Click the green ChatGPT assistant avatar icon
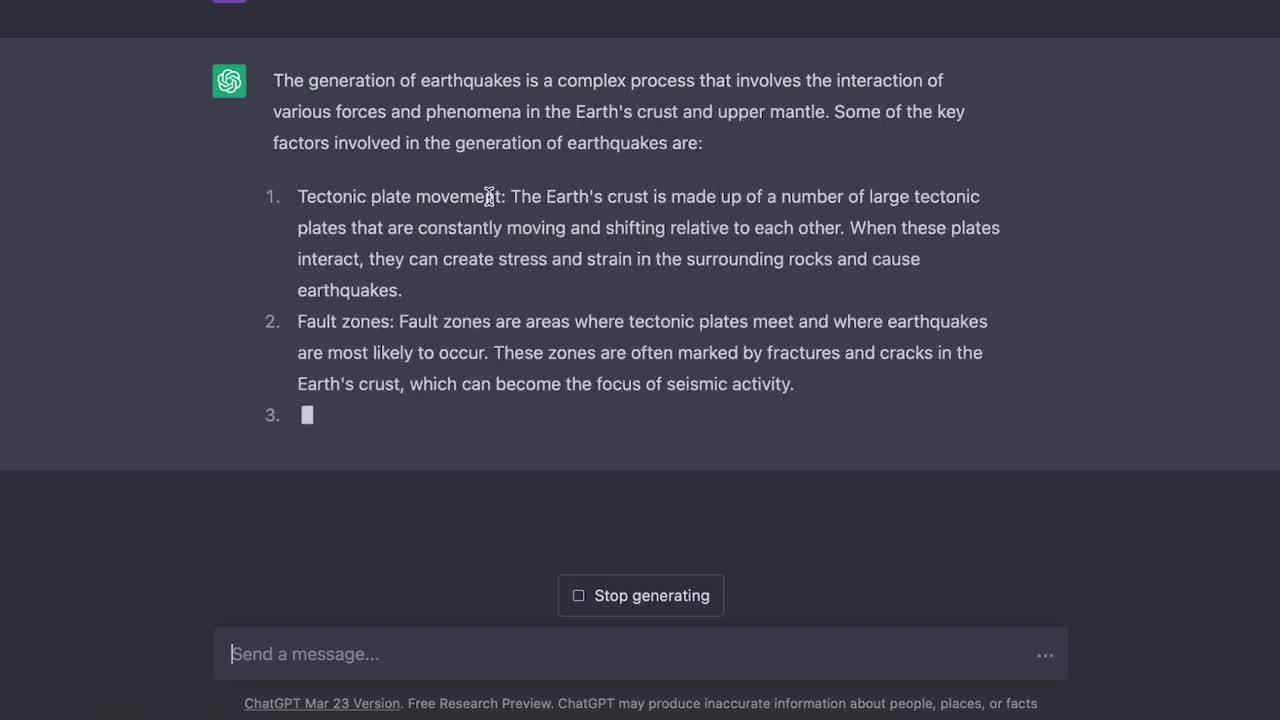 pyautogui.click(x=229, y=81)
